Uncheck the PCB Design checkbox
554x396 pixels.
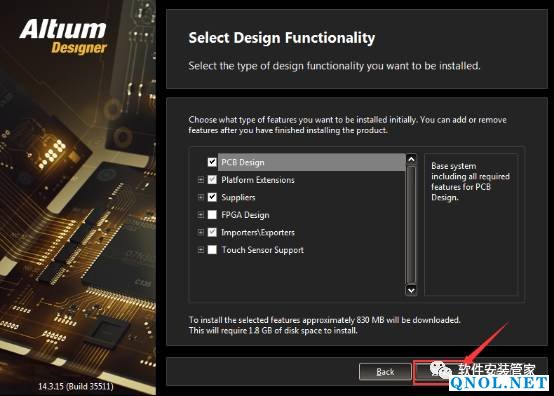coord(212,162)
